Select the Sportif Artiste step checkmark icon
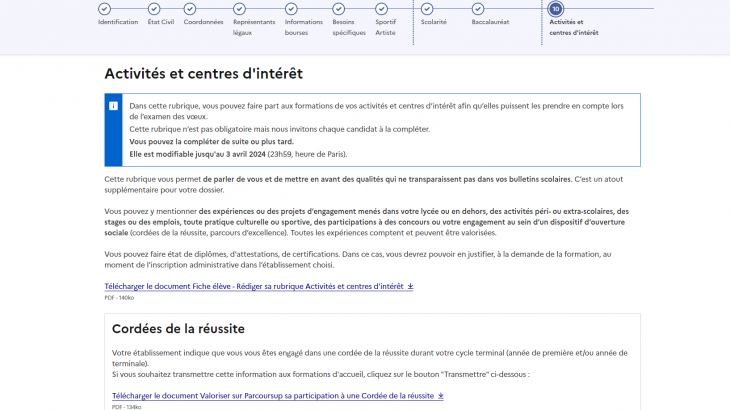This screenshot has width=730, height=410. point(382,9)
